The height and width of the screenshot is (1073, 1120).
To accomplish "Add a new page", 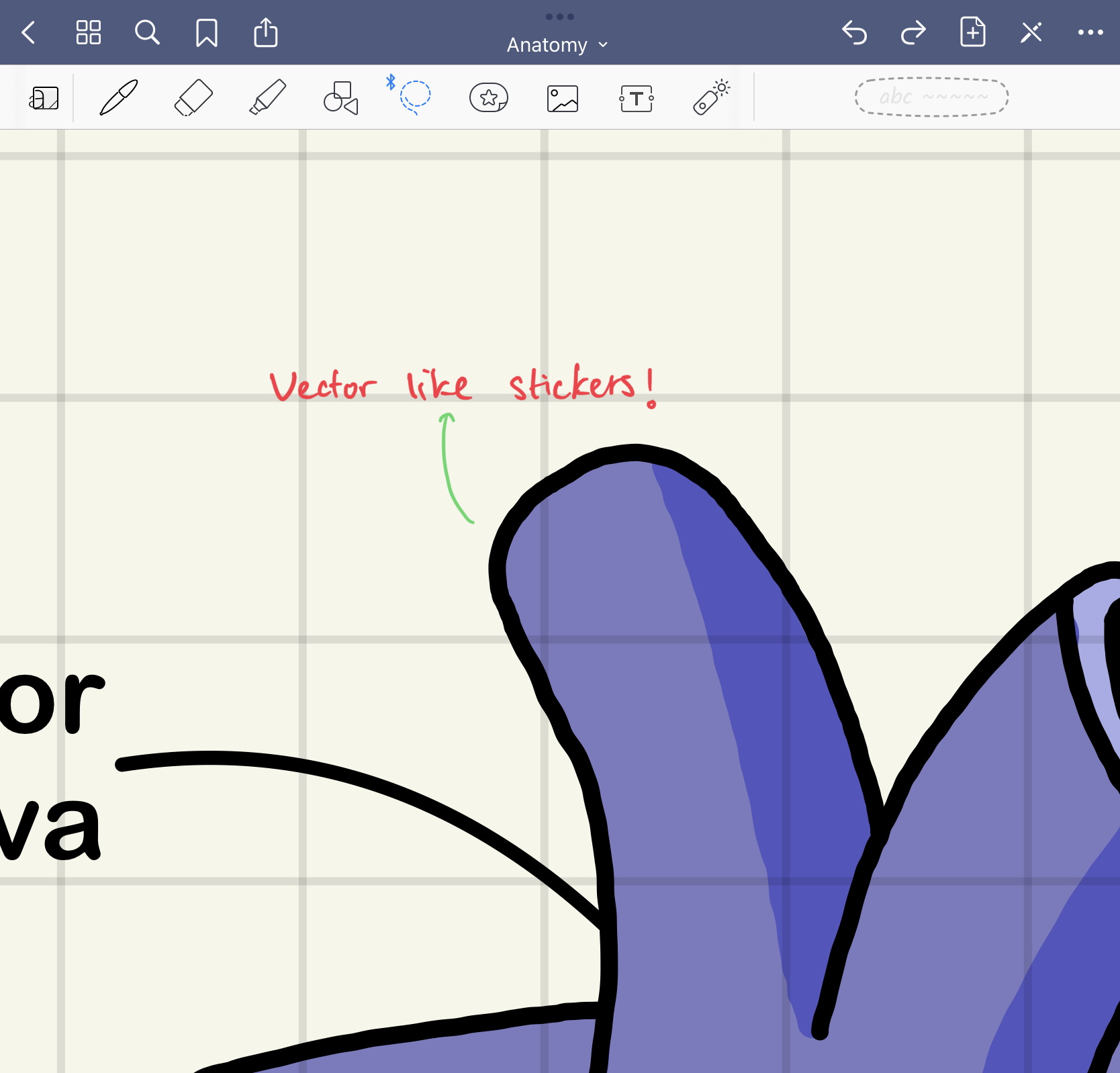I will [x=972, y=32].
